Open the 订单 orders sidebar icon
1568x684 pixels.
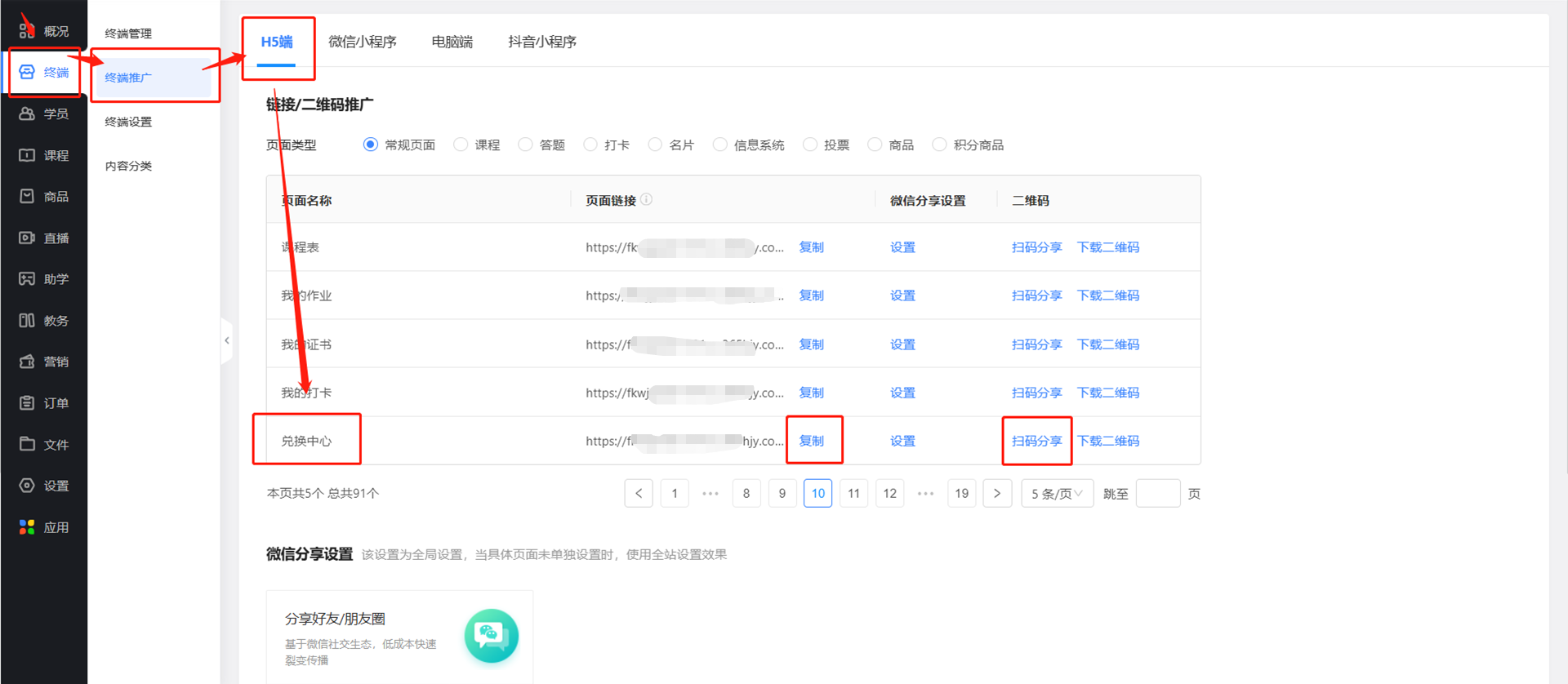click(x=27, y=403)
